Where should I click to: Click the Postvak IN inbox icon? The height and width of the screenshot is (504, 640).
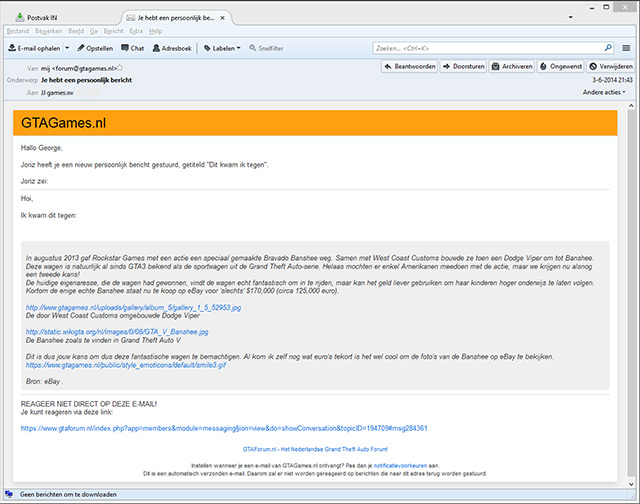coord(19,17)
